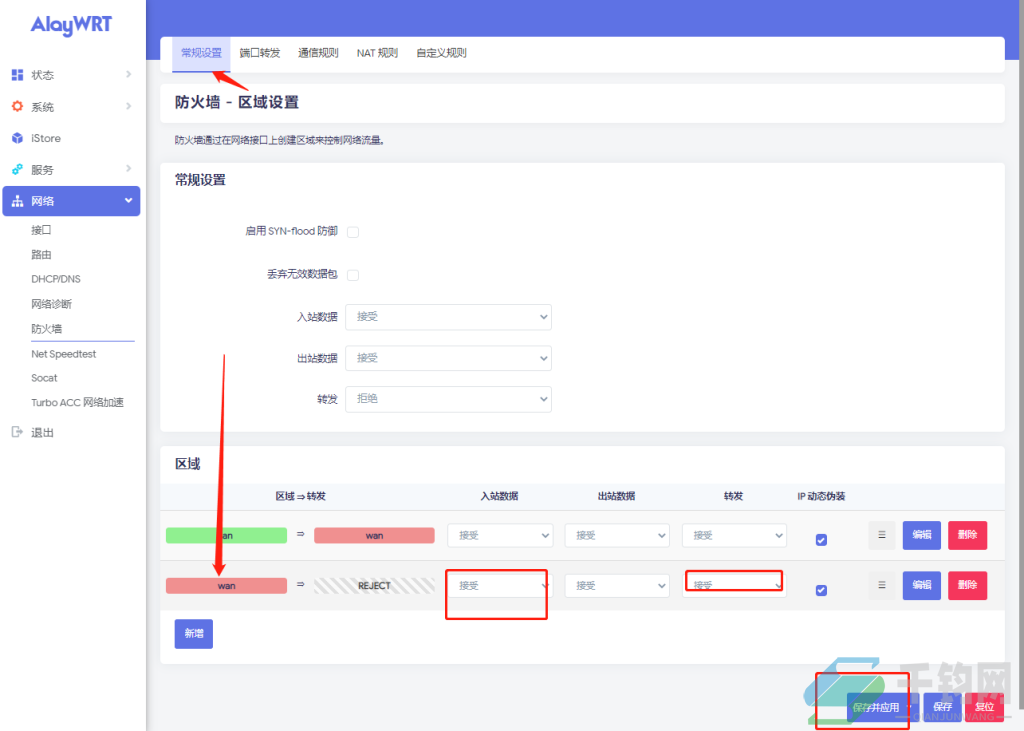Image resolution: width=1024 pixels, height=731 pixels.
Task: Check the 丢弃无效数据包 checkbox
Action: pos(353,274)
